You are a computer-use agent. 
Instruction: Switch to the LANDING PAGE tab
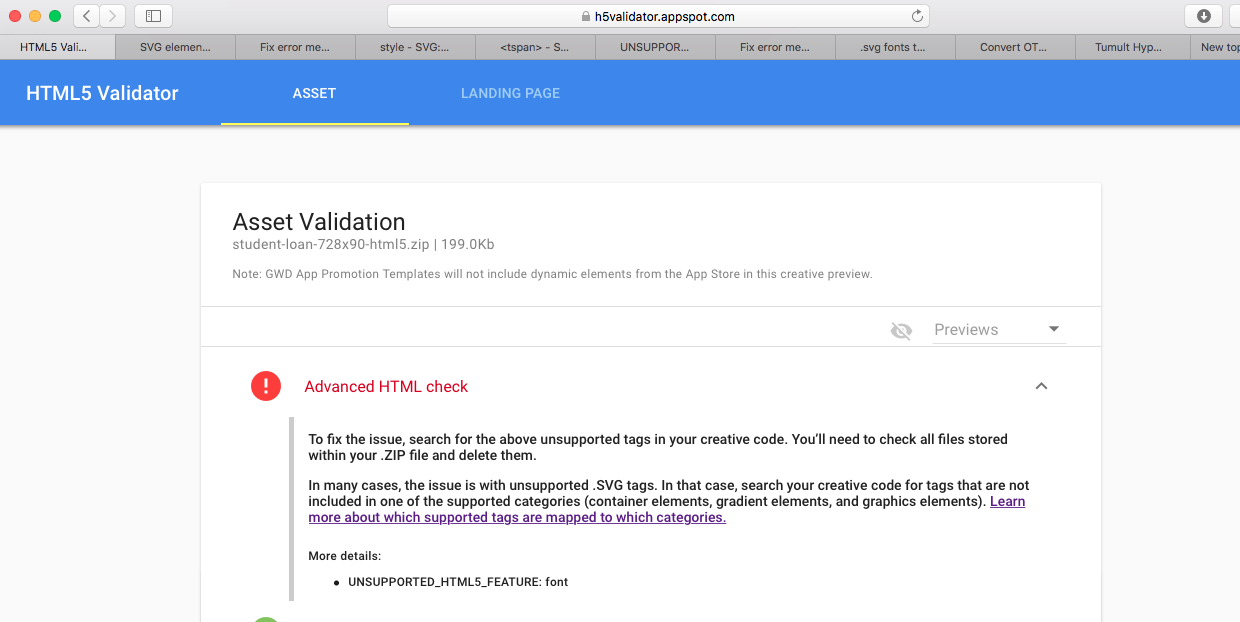510,93
